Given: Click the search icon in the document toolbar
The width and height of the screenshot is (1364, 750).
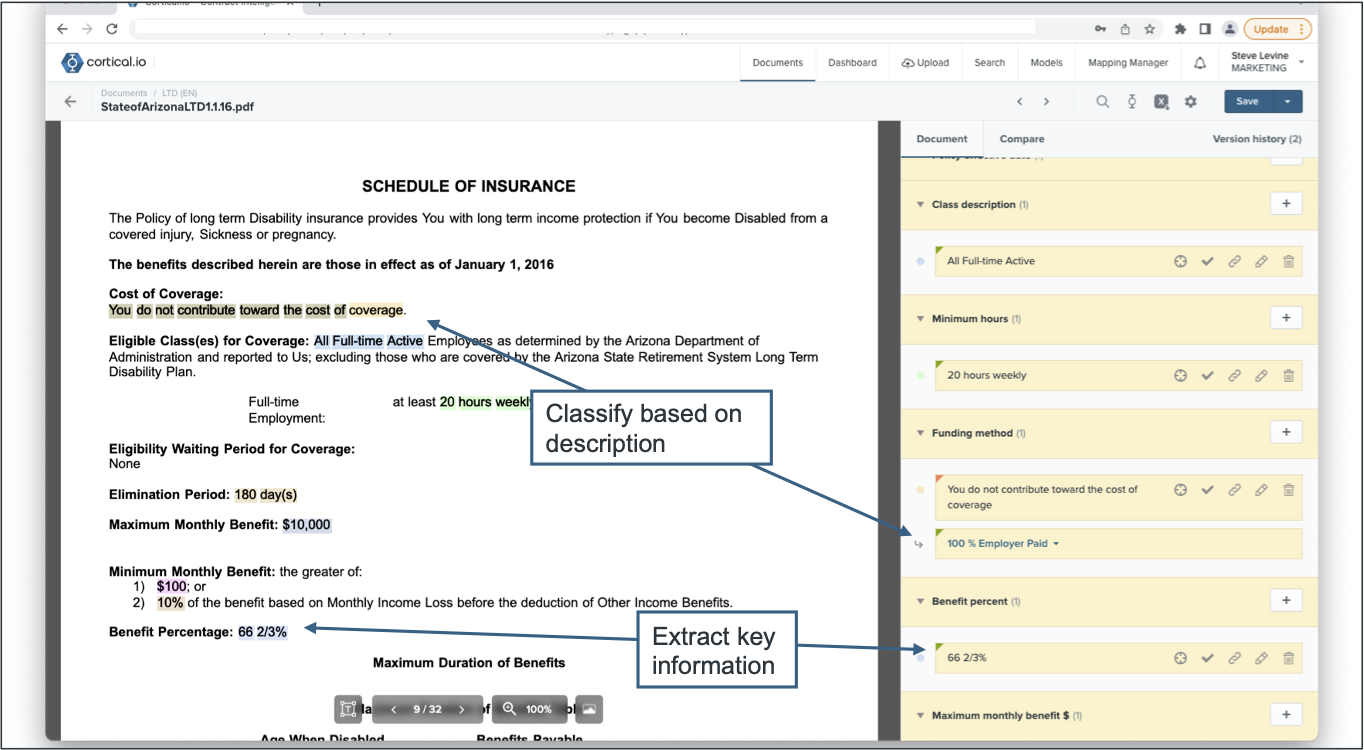Looking at the screenshot, I should [1102, 101].
